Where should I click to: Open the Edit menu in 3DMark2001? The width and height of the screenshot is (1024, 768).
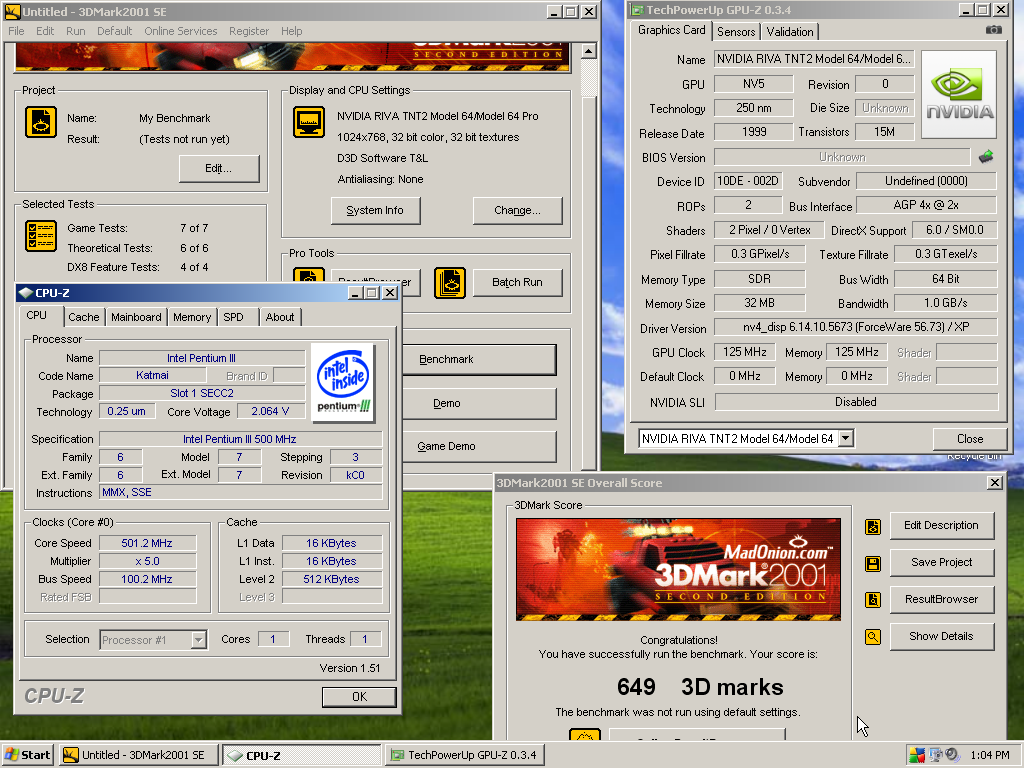coord(45,31)
